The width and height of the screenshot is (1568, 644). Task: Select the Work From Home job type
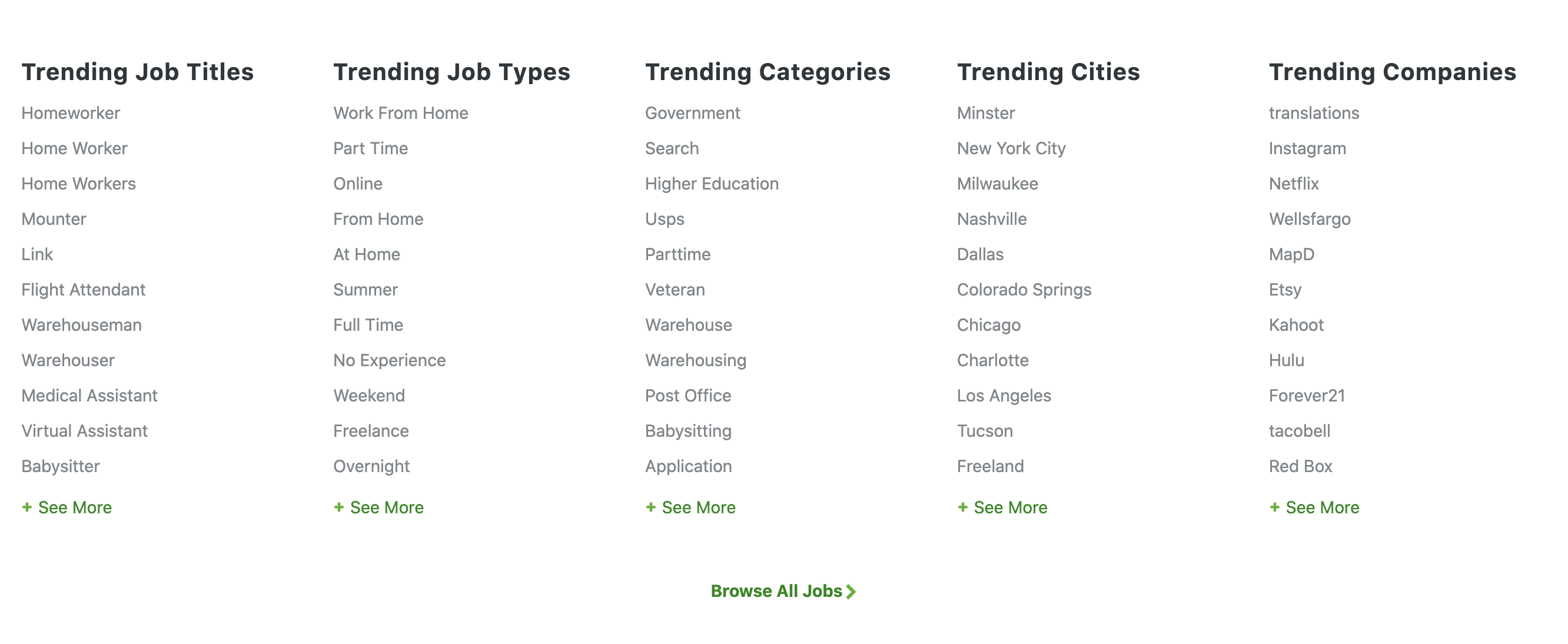pos(400,112)
